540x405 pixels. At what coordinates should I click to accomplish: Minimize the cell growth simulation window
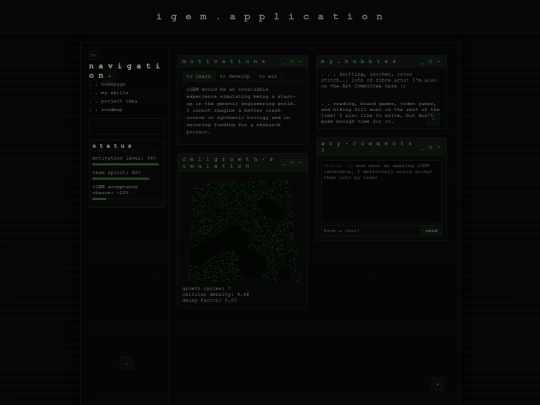click(283, 163)
